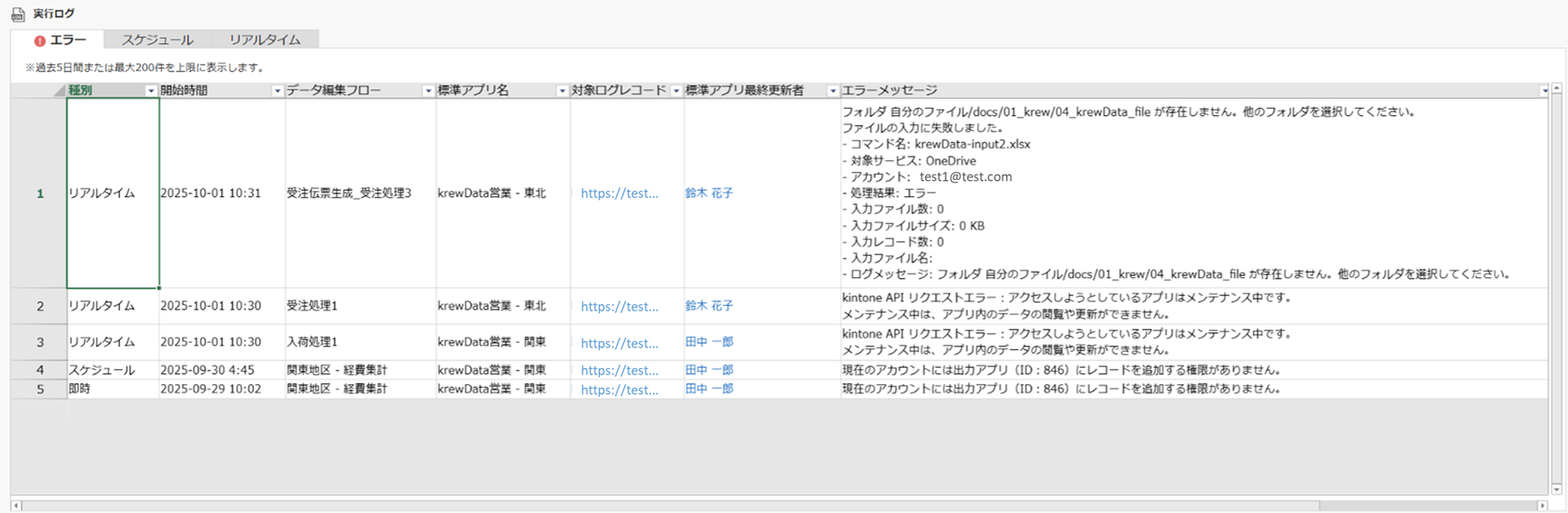This screenshot has height=513, width=1568.
Task: Open the 開始時間 column filter dropdown
Action: click(x=277, y=91)
